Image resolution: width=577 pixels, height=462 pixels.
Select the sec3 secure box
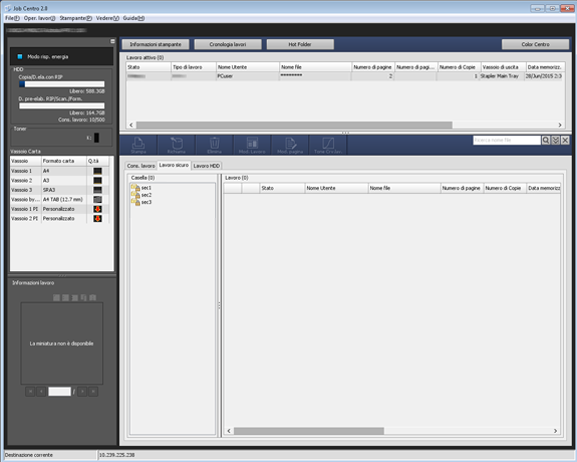pyautogui.click(x=146, y=202)
